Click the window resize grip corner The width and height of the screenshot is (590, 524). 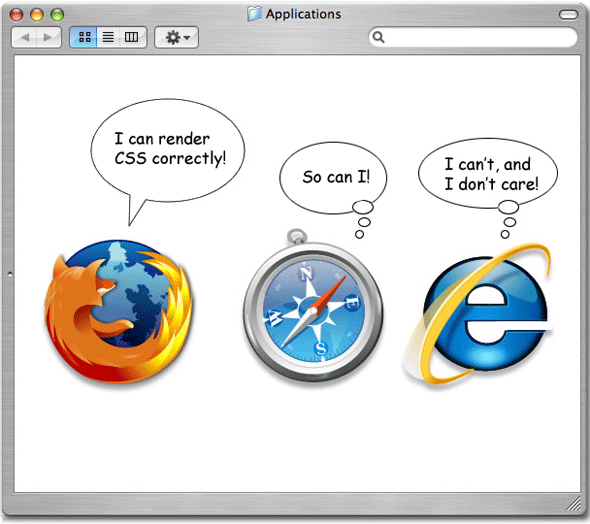[574, 504]
